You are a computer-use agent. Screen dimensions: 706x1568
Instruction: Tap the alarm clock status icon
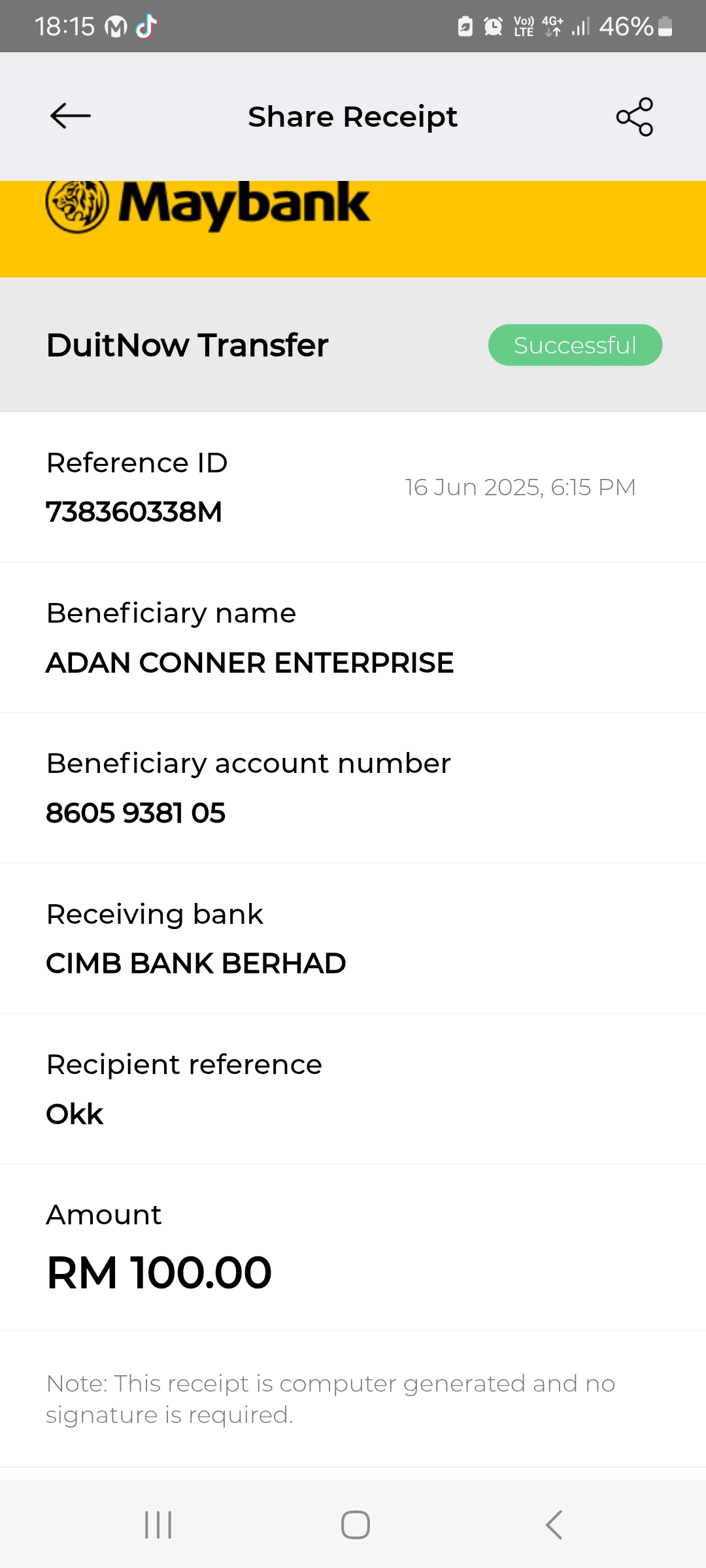tap(493, 27)
